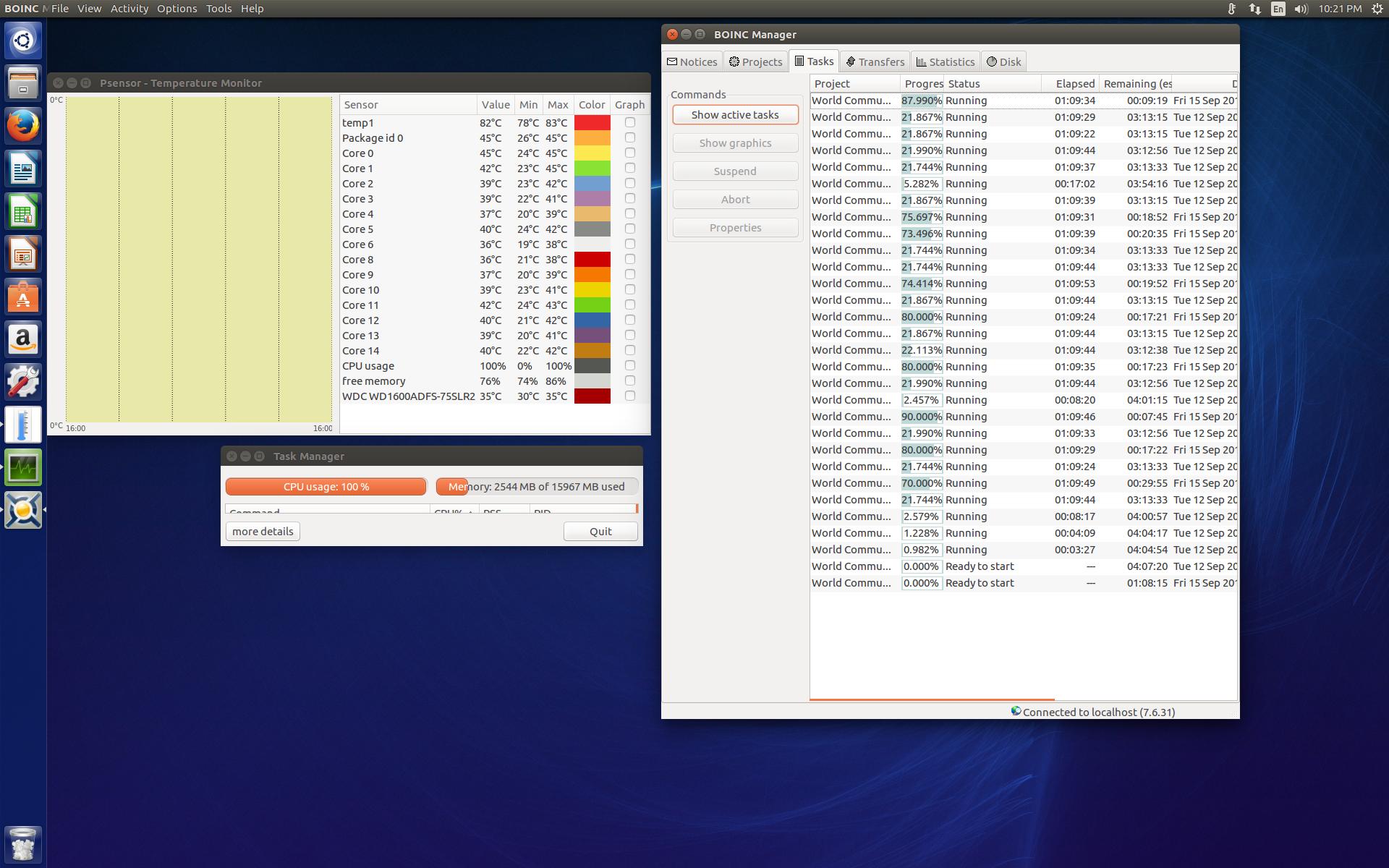
Task: Open LibreOffice Writer launcher icon
Action: tap(23, 168)
